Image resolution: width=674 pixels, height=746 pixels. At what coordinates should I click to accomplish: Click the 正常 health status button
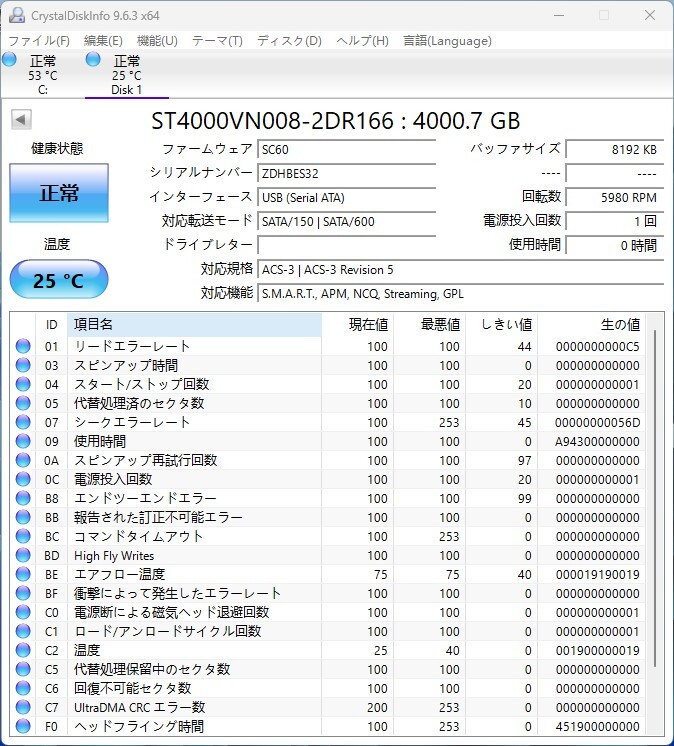pyautogui.click(x=59, y=193)
